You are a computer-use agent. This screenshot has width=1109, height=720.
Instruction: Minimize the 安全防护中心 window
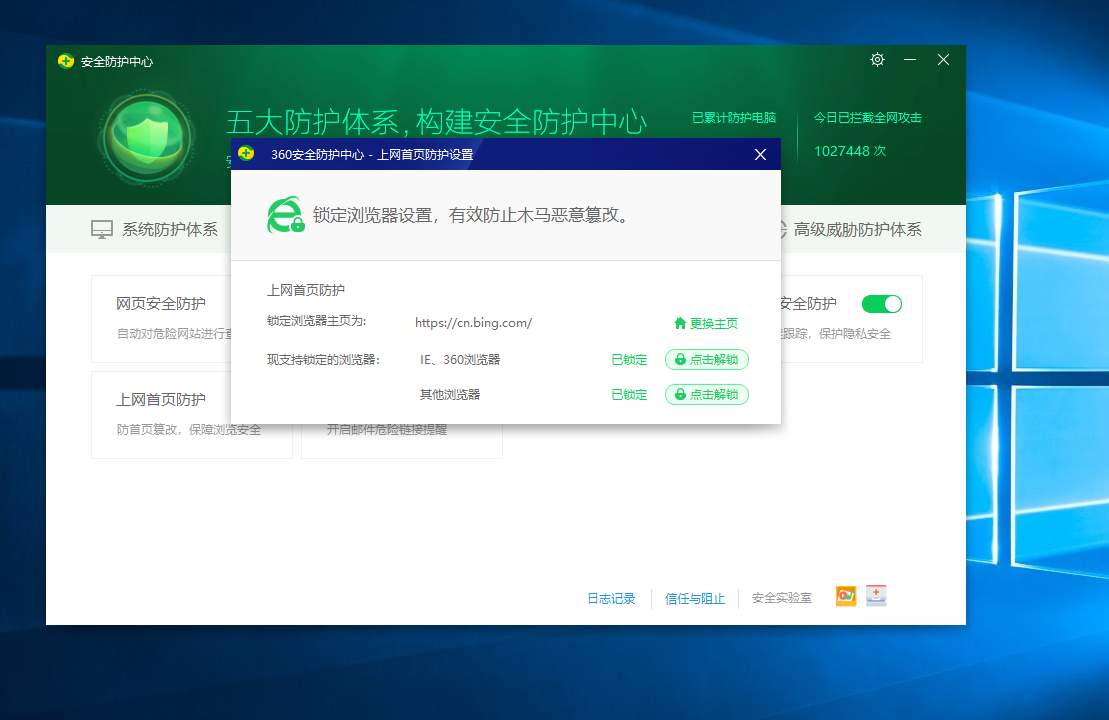pos(910,60)
